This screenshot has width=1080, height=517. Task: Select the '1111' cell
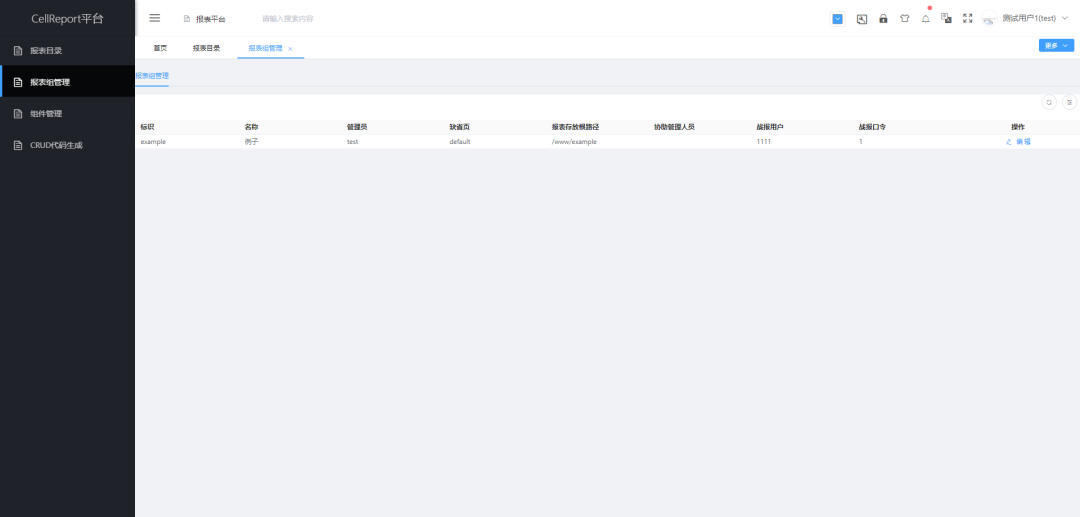point(763,141)
